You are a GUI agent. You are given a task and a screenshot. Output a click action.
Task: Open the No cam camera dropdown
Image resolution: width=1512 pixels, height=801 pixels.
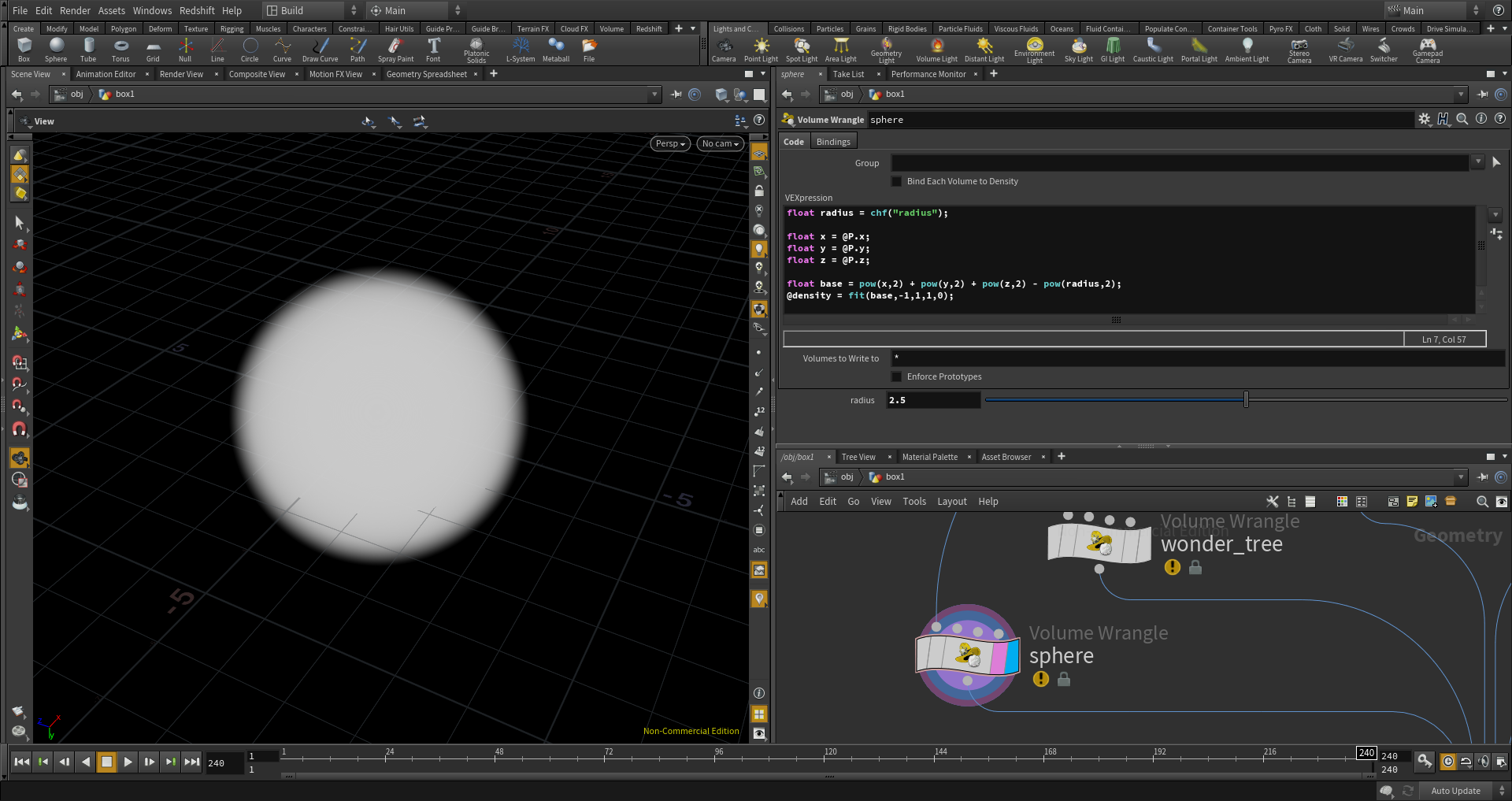click(x=721, y=143)
